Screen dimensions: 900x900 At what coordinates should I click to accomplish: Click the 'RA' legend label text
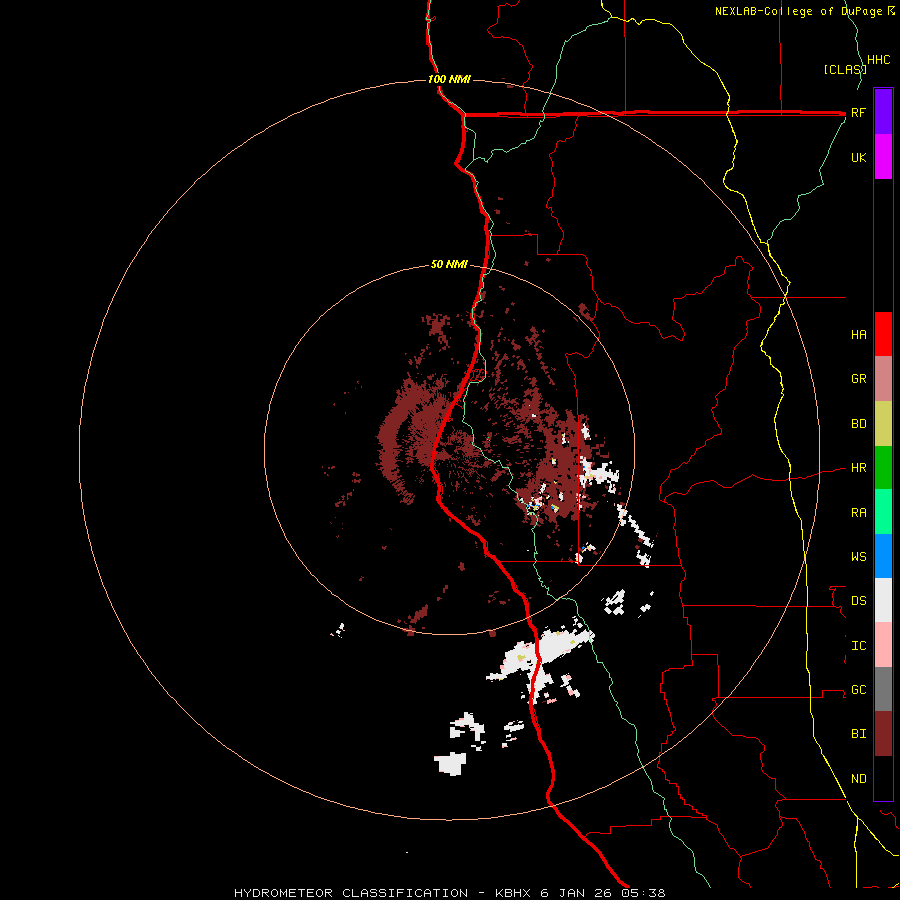point(858,513)
